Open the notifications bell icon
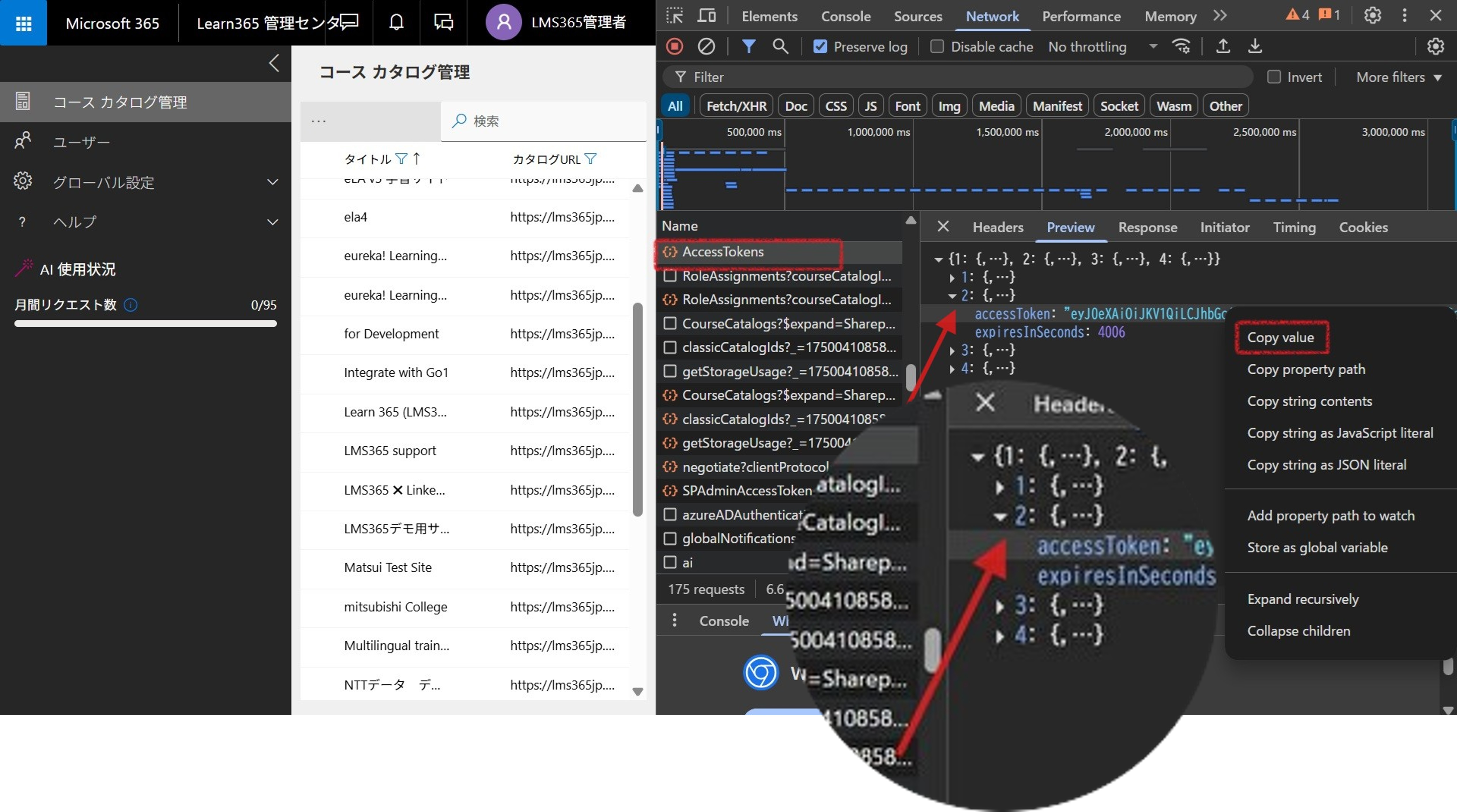The image size is (1457, 812). pos(396,22)
